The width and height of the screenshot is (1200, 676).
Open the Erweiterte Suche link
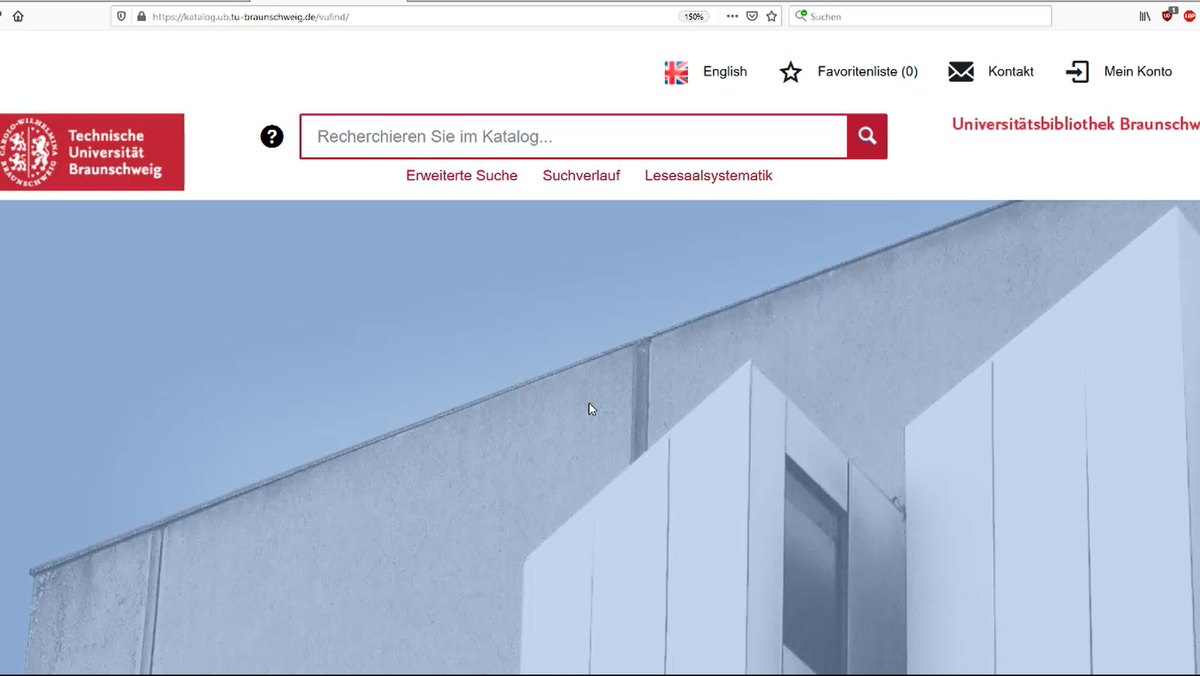(x=462, y=176)
